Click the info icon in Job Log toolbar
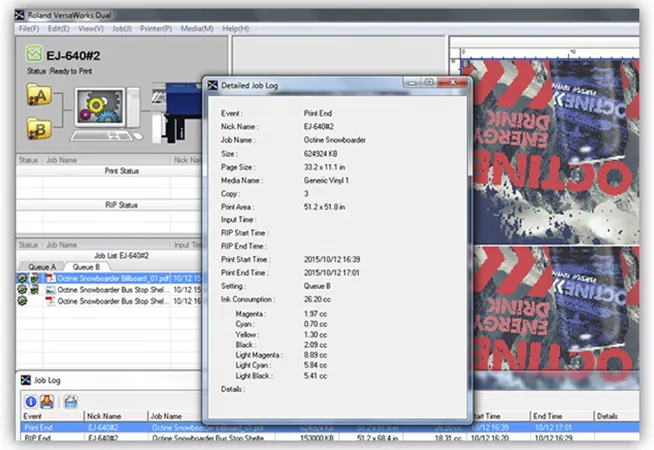The height and width of the screenshot is (450, 654). pyautogui.click(x=31, y=401)
